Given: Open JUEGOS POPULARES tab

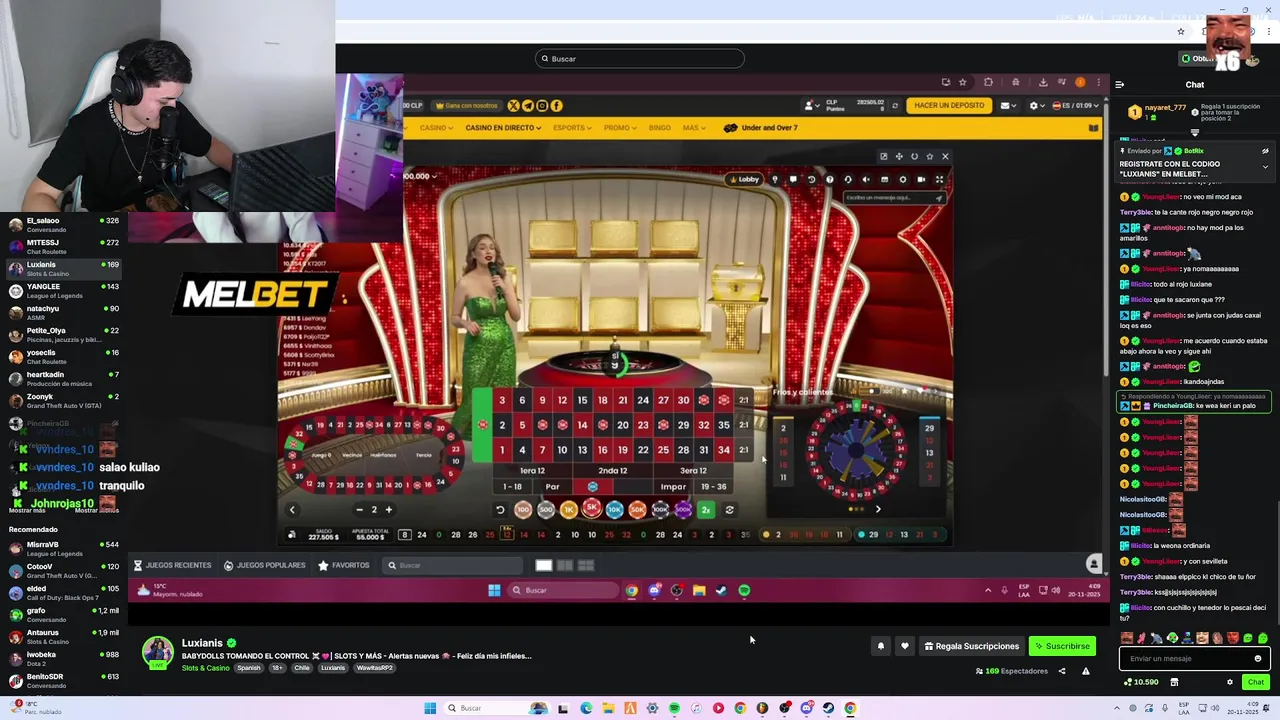Looking at the screenshot, I should click(265, 565).
